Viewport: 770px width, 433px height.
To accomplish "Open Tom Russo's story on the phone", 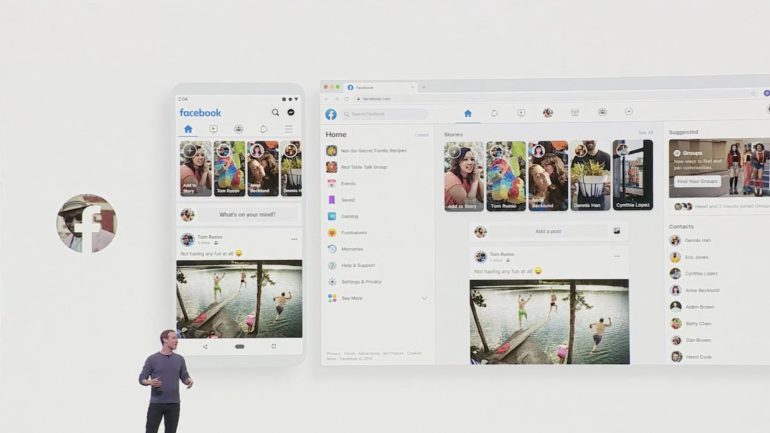I will [229, 168].
